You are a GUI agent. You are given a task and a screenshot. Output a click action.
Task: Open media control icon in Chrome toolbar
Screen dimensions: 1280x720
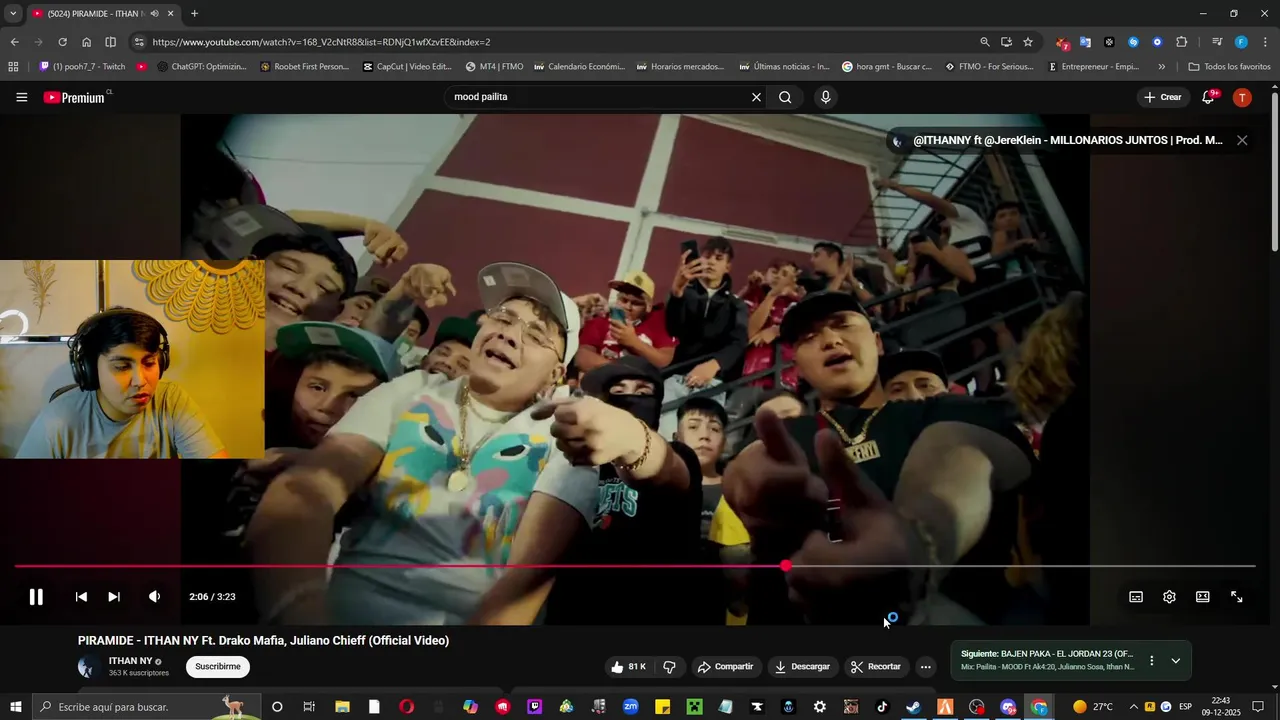[1217, 42]
